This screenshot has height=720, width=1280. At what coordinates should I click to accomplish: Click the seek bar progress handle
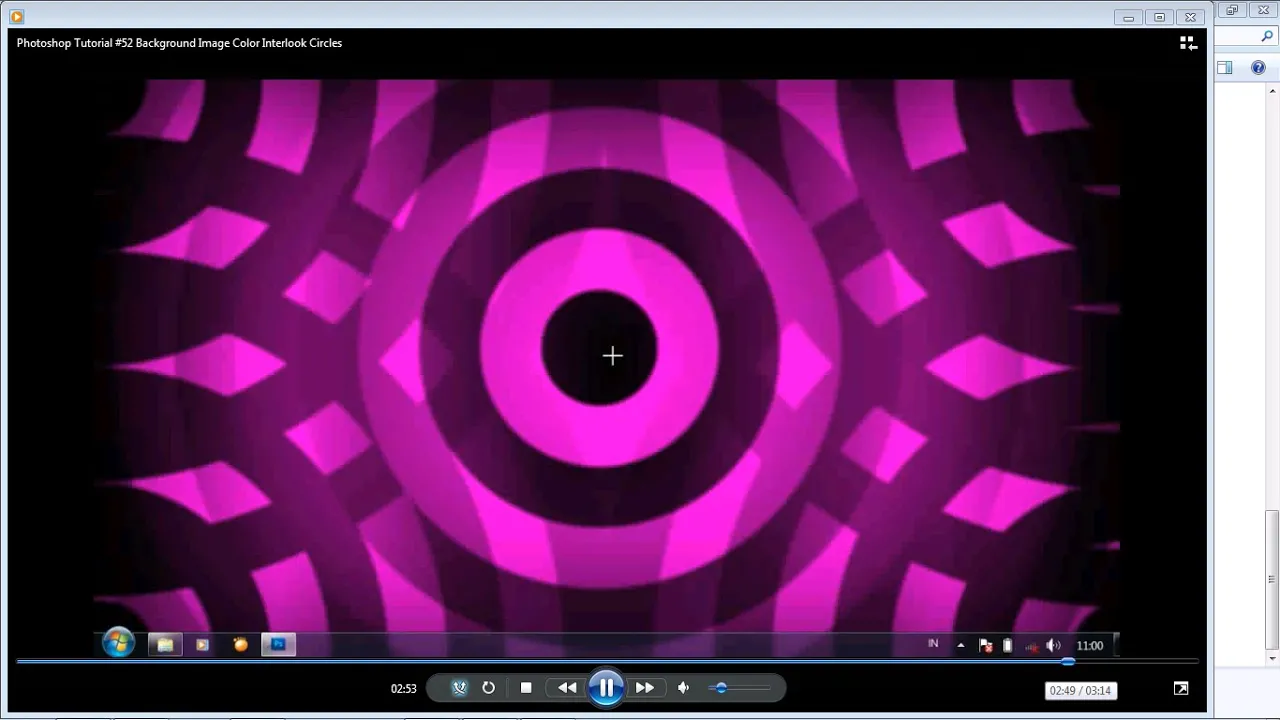pyautogui.click(x=1068, y=661)
